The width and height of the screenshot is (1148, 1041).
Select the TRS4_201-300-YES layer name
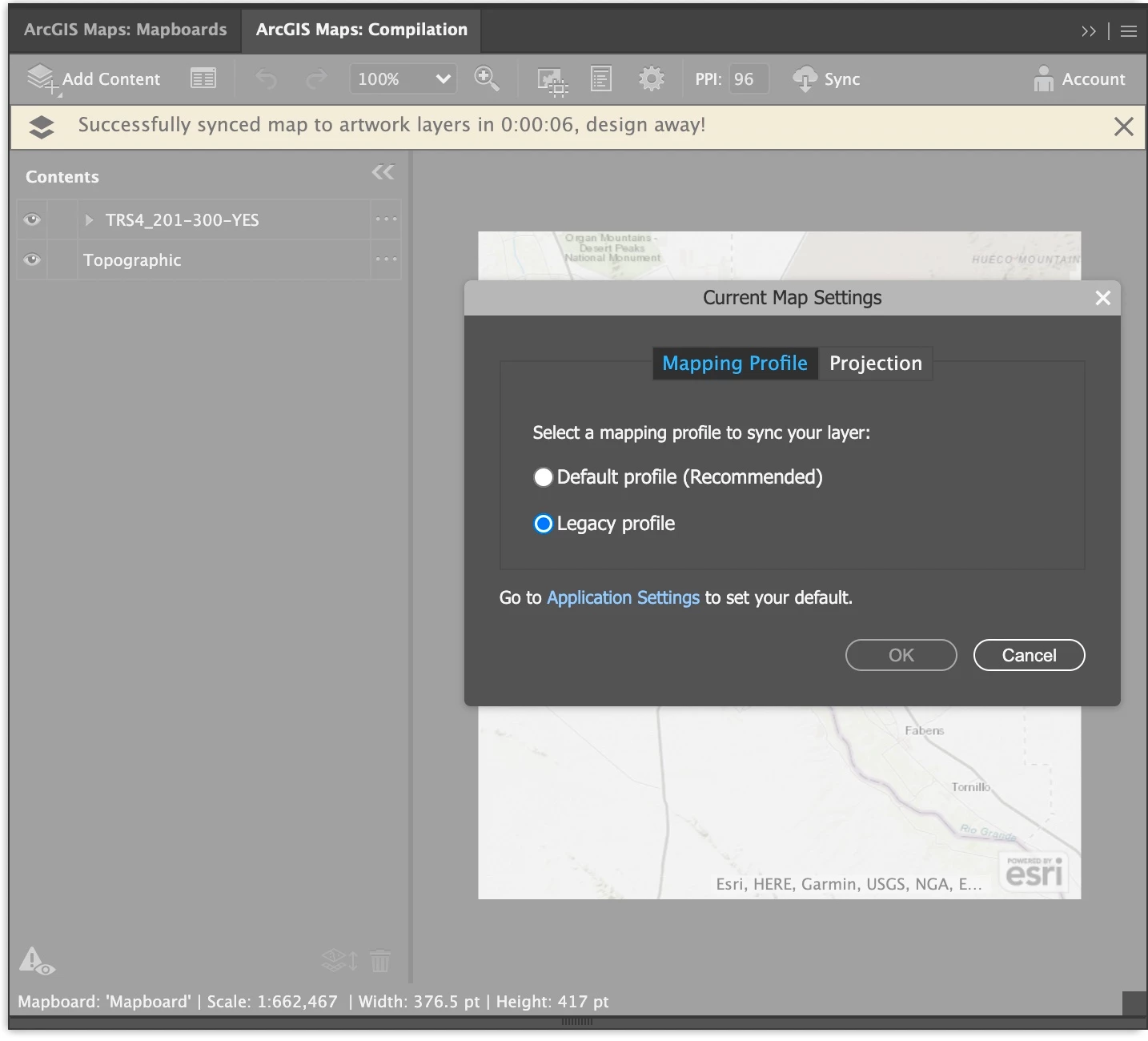(x=183, y=220)
